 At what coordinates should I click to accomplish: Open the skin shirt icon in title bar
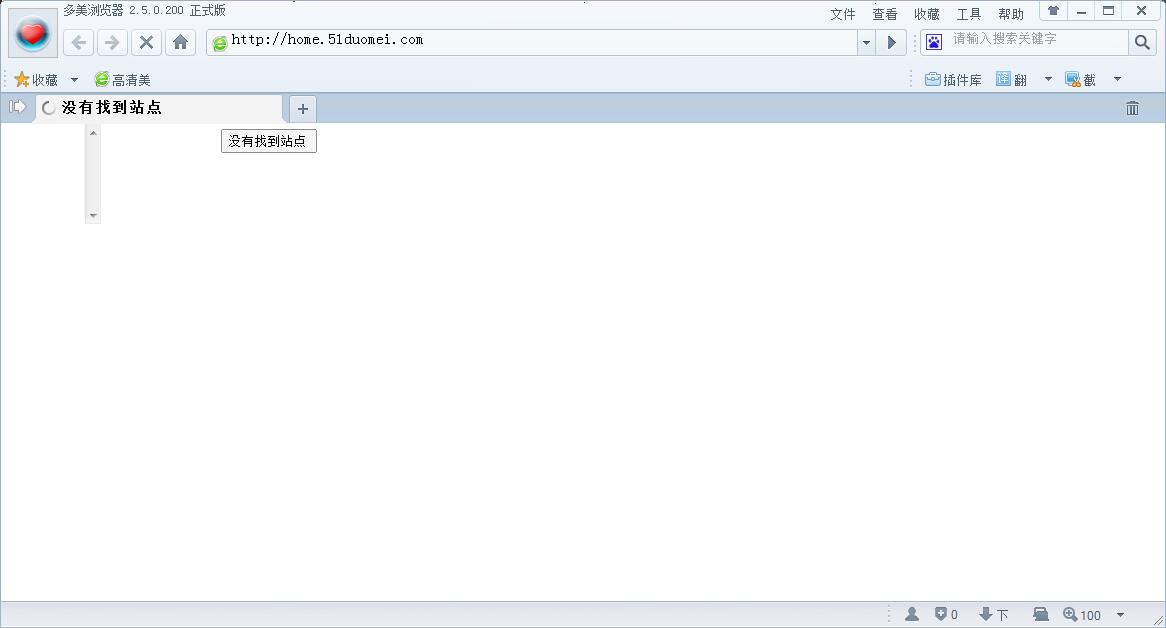(x=1053, y=10)
